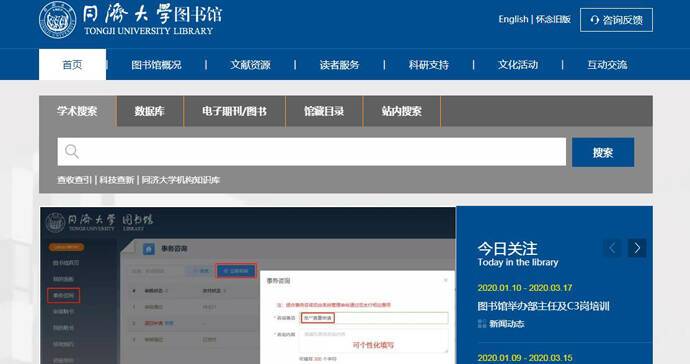
Task: Open the 查收查引 link
Action: [74, 180]
